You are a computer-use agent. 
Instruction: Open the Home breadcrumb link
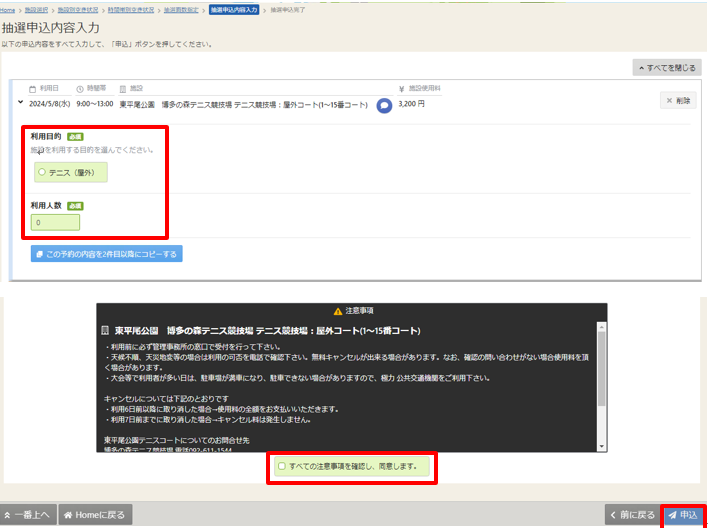click(8, 9)
